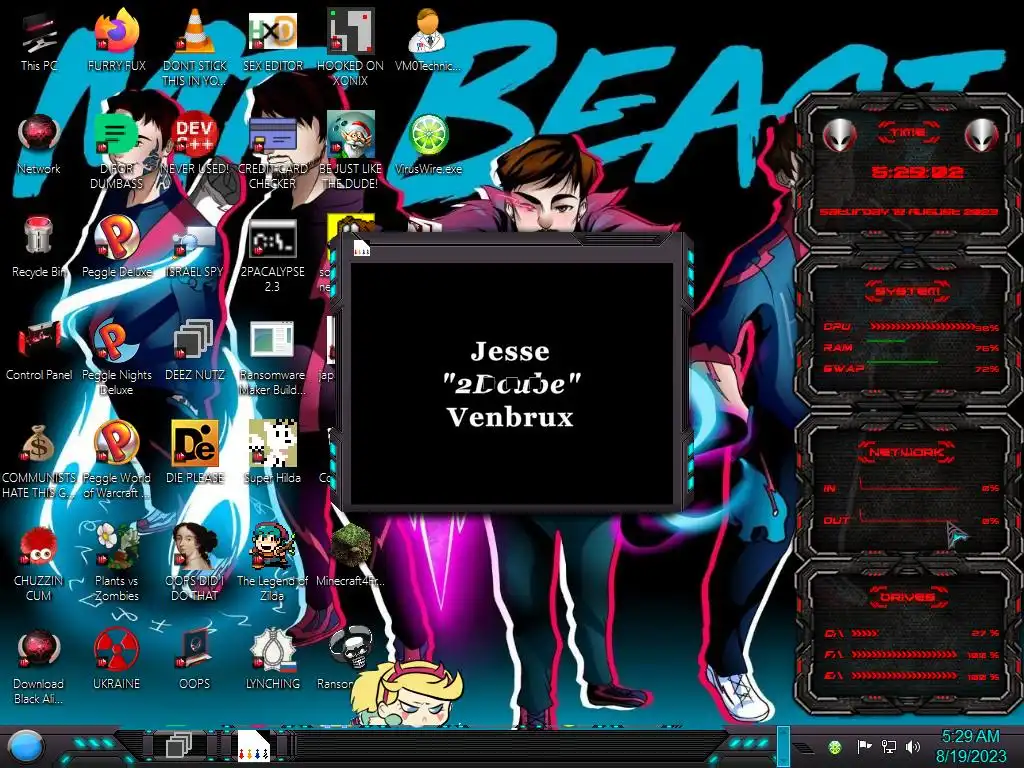This screenshot has height=768, width=1024.
Task: Open the Minecraft4Fr grass block icon
Action: coord(351,546)
